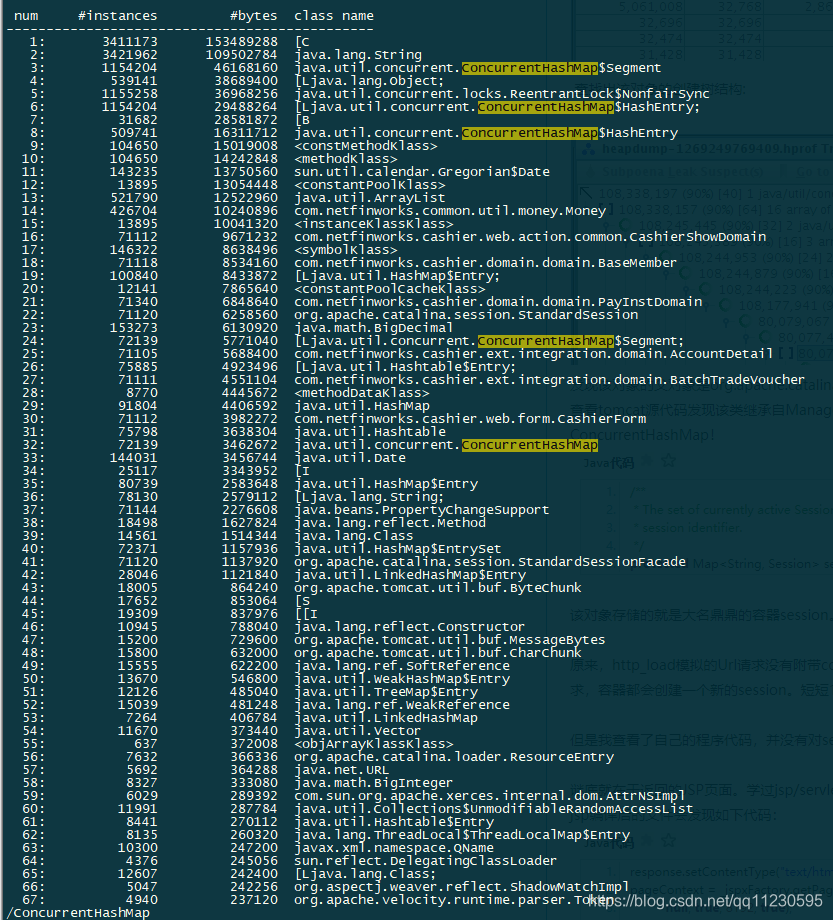Click highlighted ConcurrentHashMap in $HashEntry row 8
The width and height of the screenshot is (833, 920).
[530, 133]
